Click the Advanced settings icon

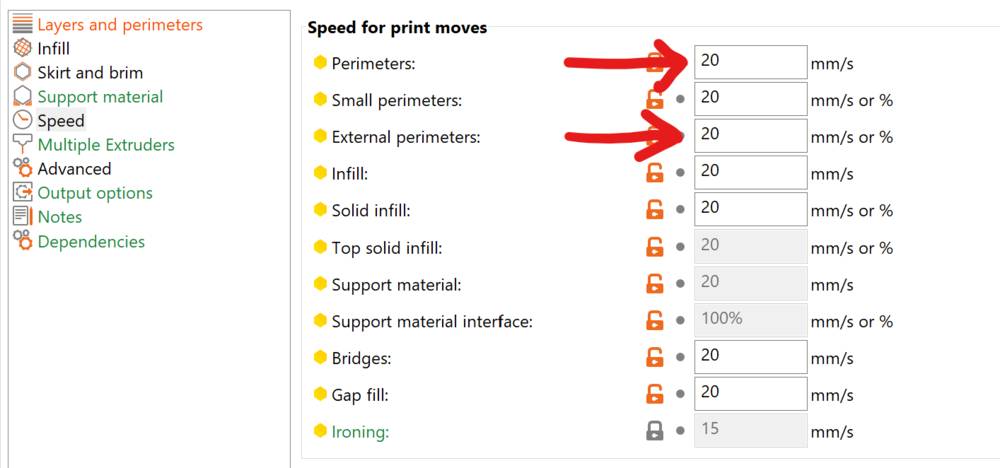coord(22,169)
